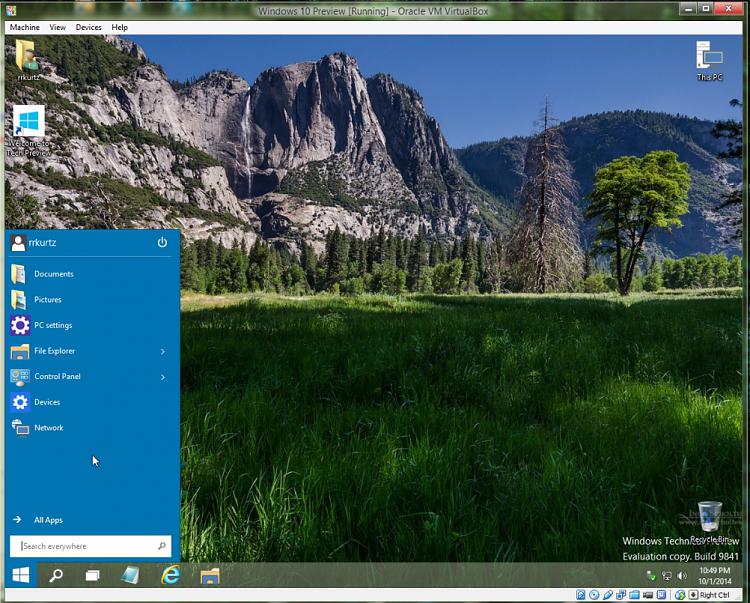Launch Internet Explorer from the taskbar
The height and width of the screenshot is (603, 750).
pyautogui.click(x=170, y=575)
